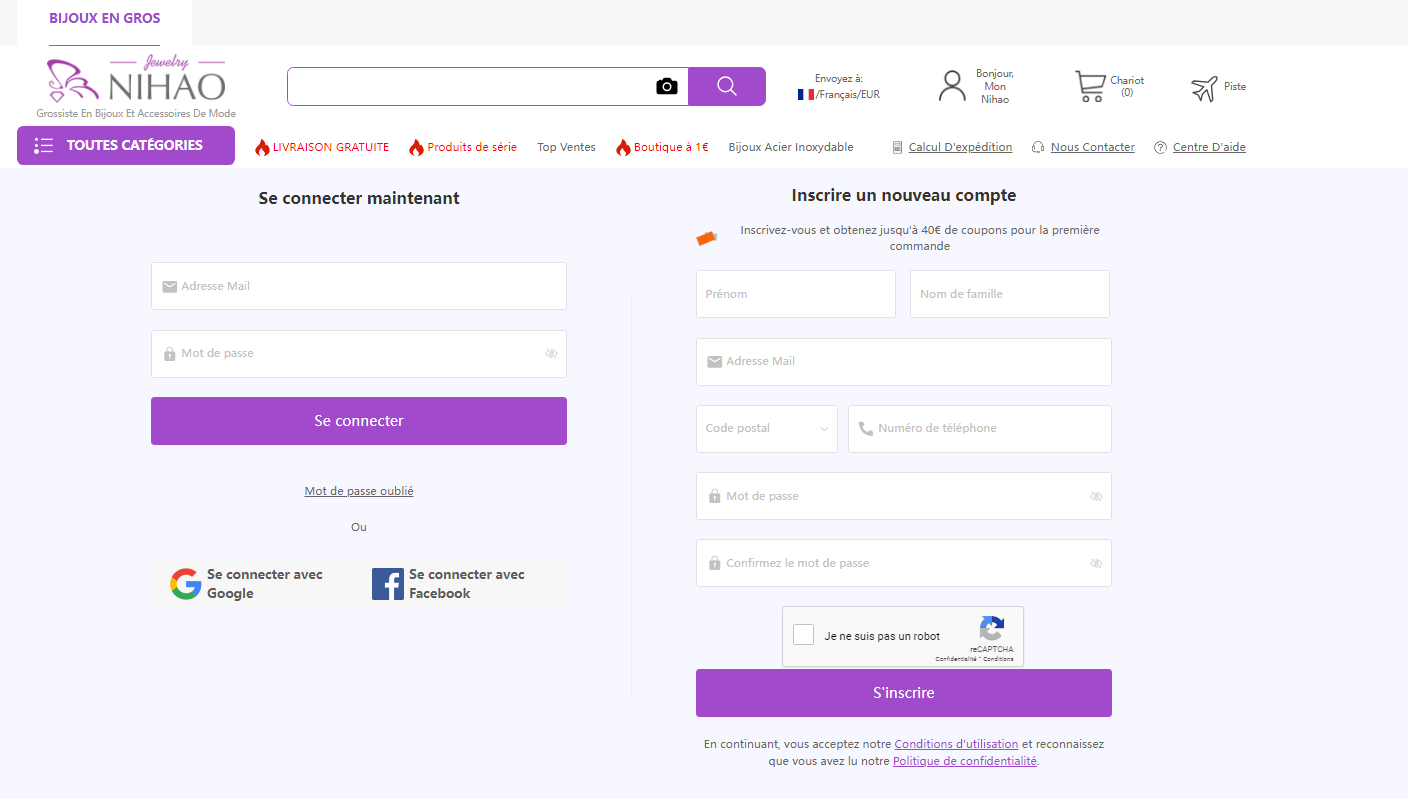Open Top Ventes menu item
Viewport: 1408px width, 799px height.
[566, 147]
